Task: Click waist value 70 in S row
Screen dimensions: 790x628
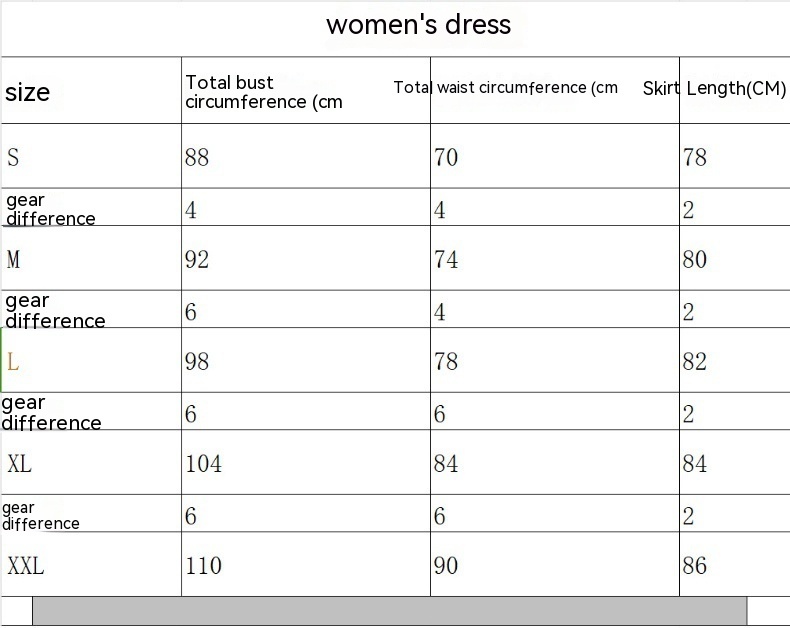Action: point(446,157)
